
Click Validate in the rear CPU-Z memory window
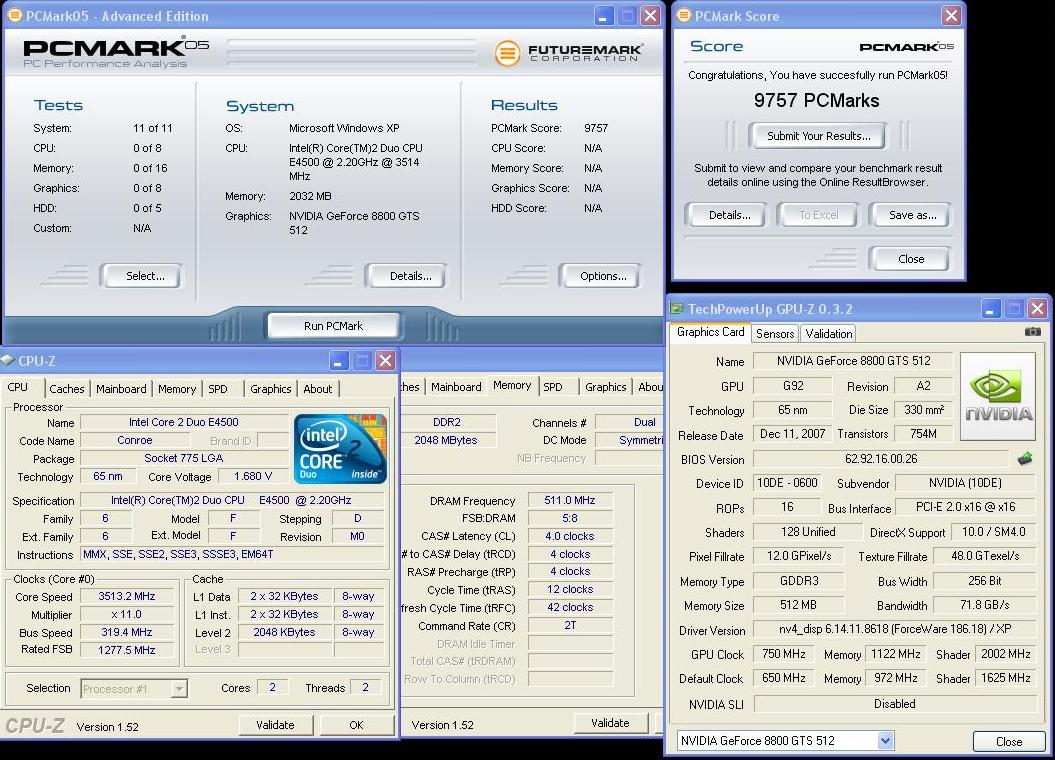610,723
